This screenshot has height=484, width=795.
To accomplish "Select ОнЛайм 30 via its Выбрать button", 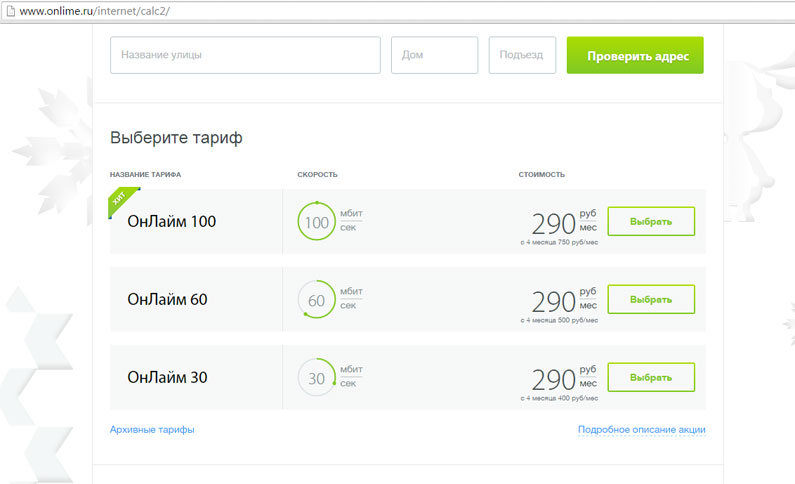I will (x=650, y=377).
